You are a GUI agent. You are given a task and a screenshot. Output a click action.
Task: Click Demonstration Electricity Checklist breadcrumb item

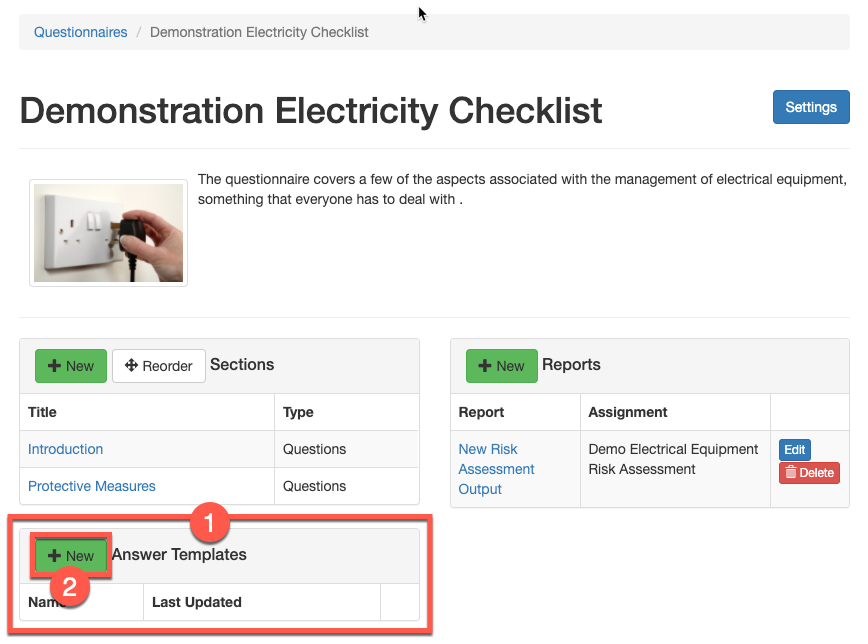(259, 32)
